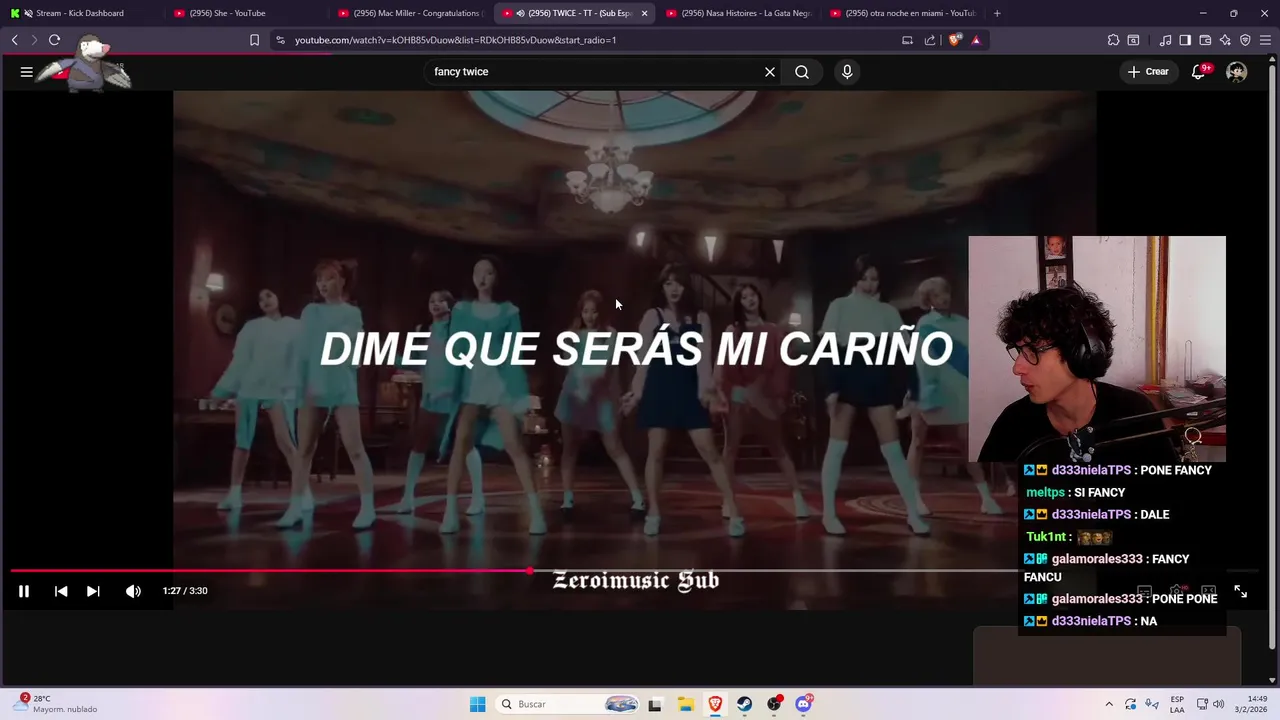Viewport: 1280px width, 720px height.
Task: Open Windows Start menu
Action: pos(477,704)
